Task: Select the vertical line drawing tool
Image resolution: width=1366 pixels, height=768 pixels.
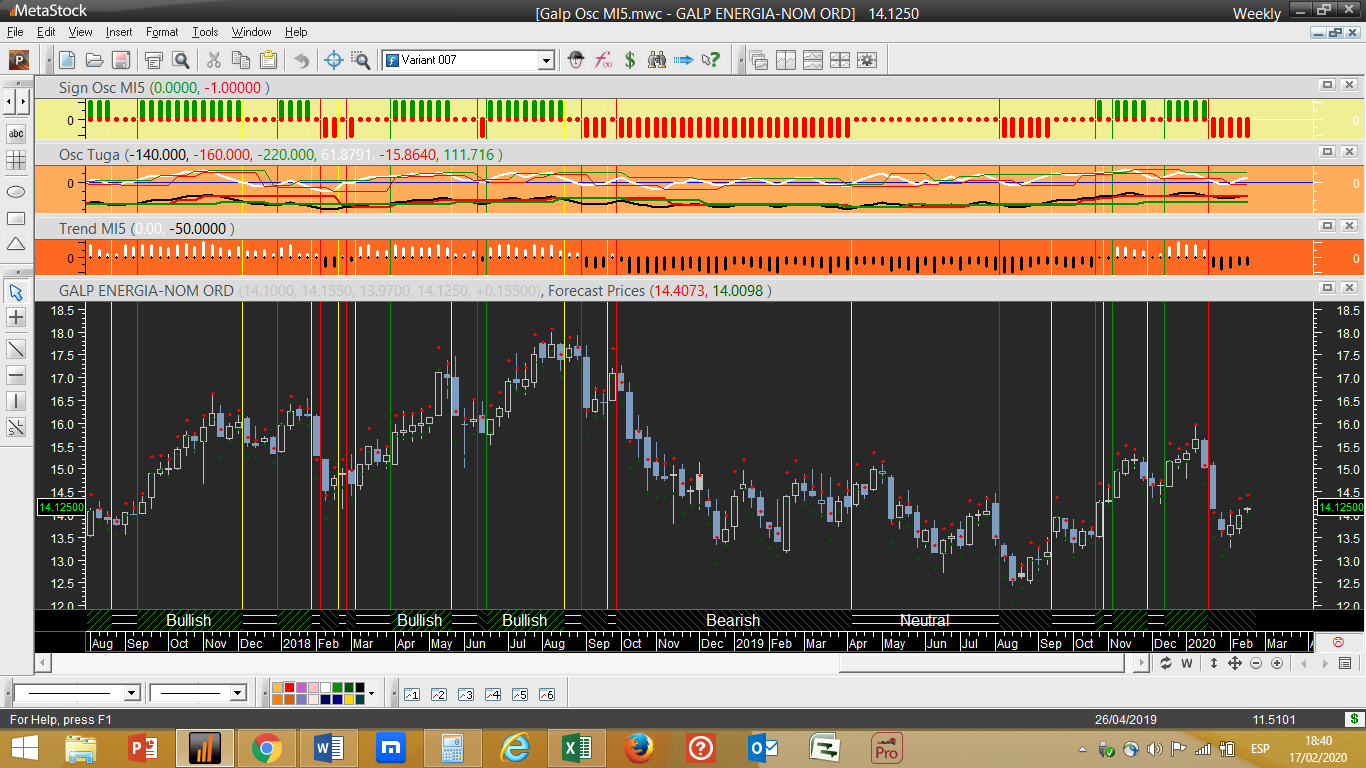Action: click(16, 401)
